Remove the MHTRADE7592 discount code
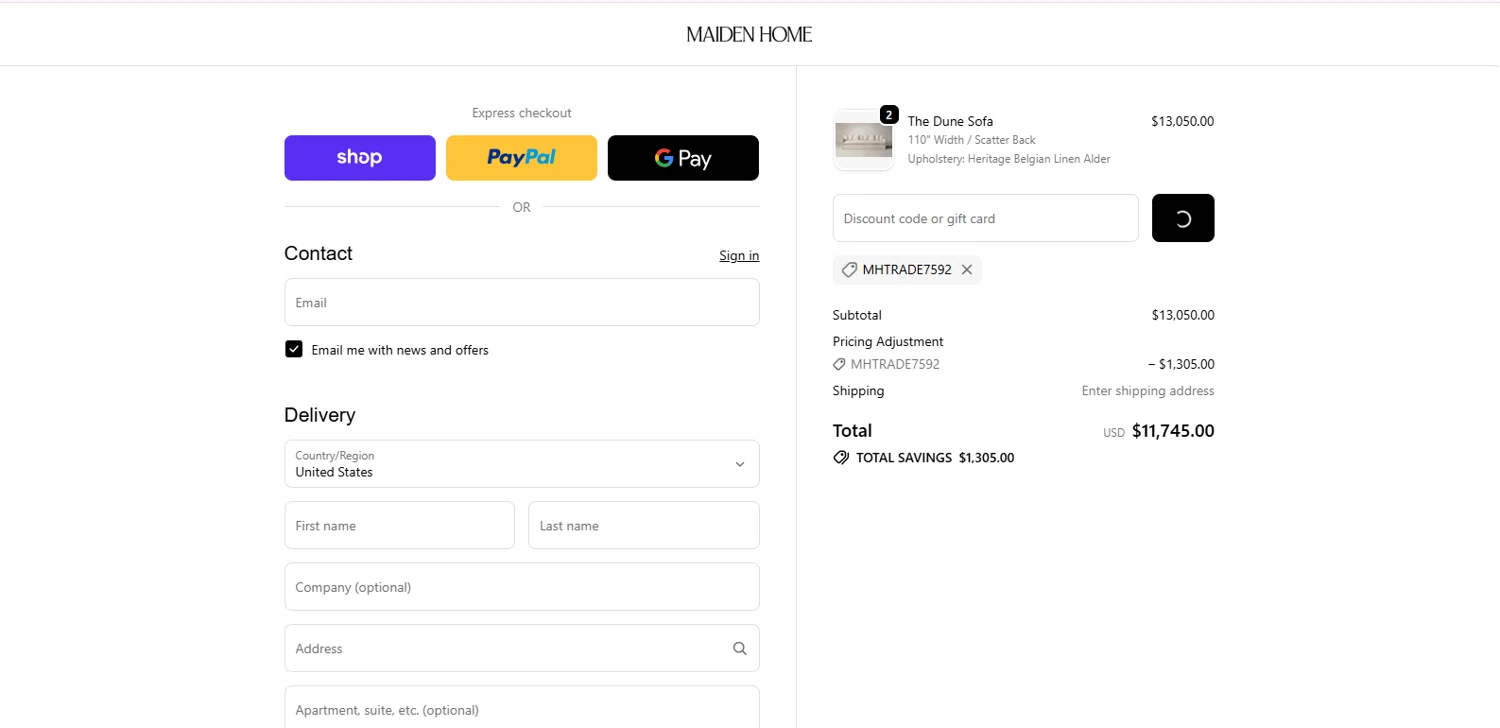Viewport: 1500px width, 728px height. coord(967,270)
